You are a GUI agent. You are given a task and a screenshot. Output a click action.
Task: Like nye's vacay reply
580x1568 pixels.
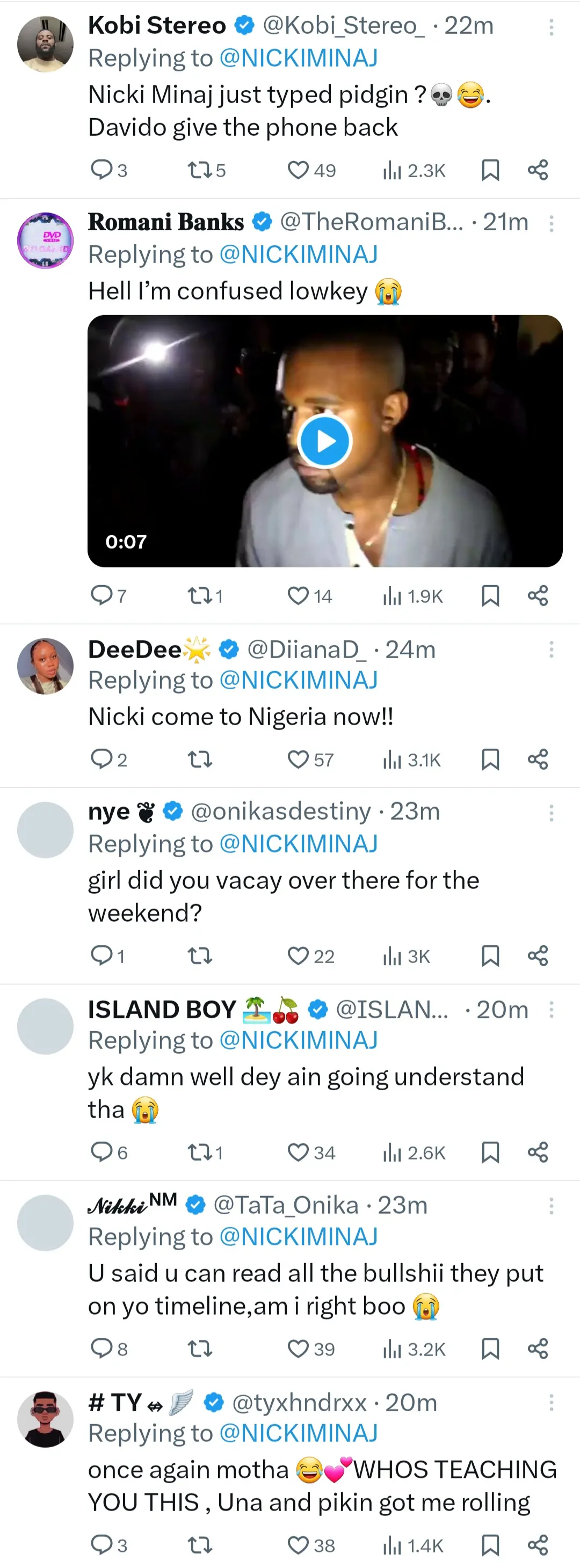298,956
